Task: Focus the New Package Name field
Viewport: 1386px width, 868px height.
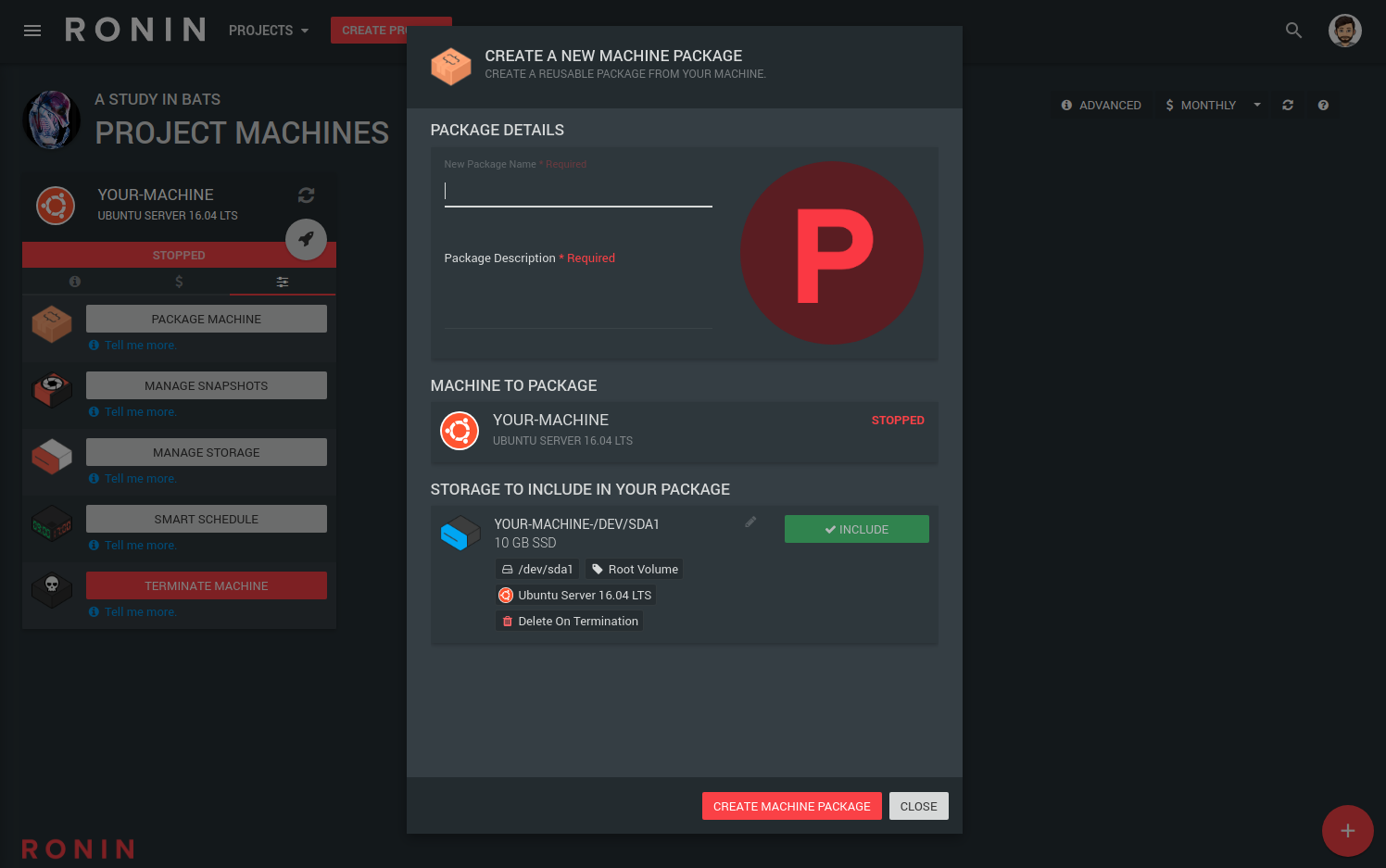Action: coord(578,191)
